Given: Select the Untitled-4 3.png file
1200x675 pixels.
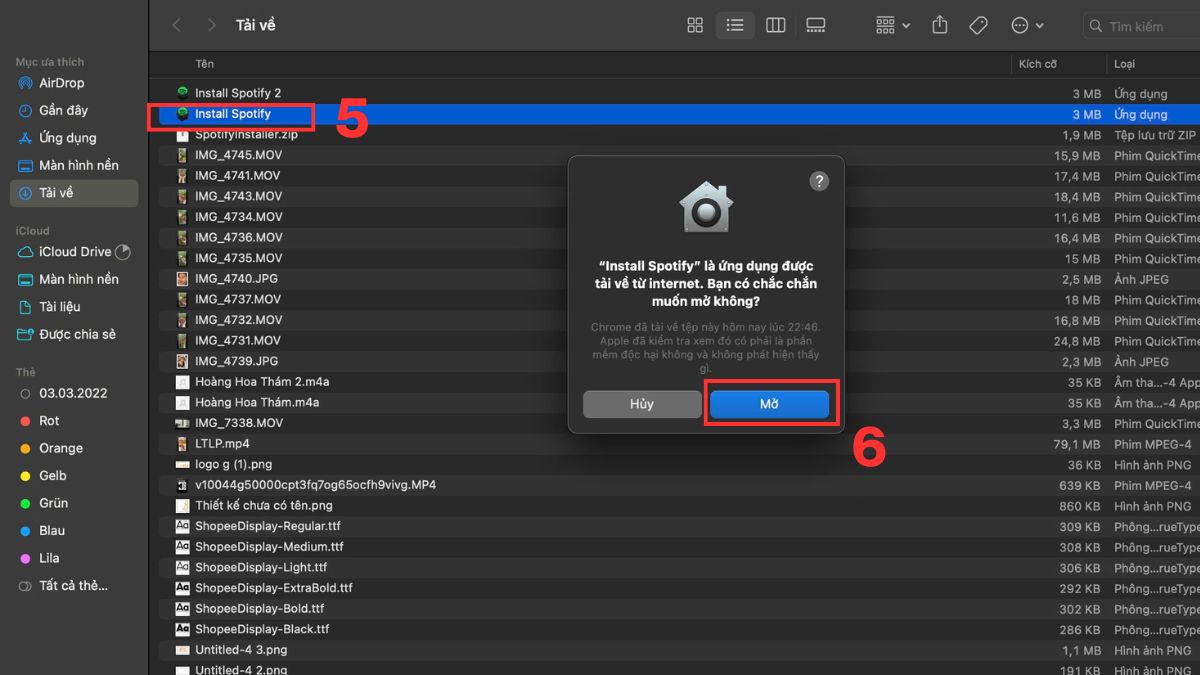Looking at the screenshot, I should (x=241, y=650).
